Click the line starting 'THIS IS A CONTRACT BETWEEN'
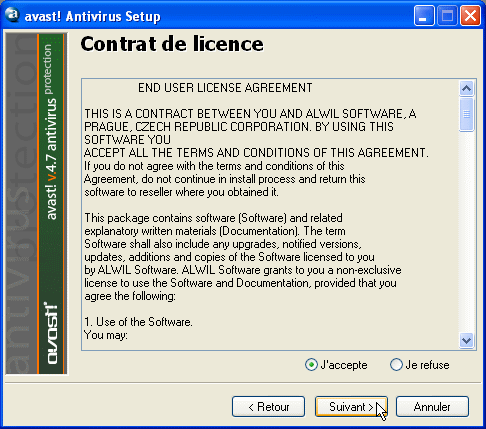This screenshot has width=486, height=429. tap(250, 114)
